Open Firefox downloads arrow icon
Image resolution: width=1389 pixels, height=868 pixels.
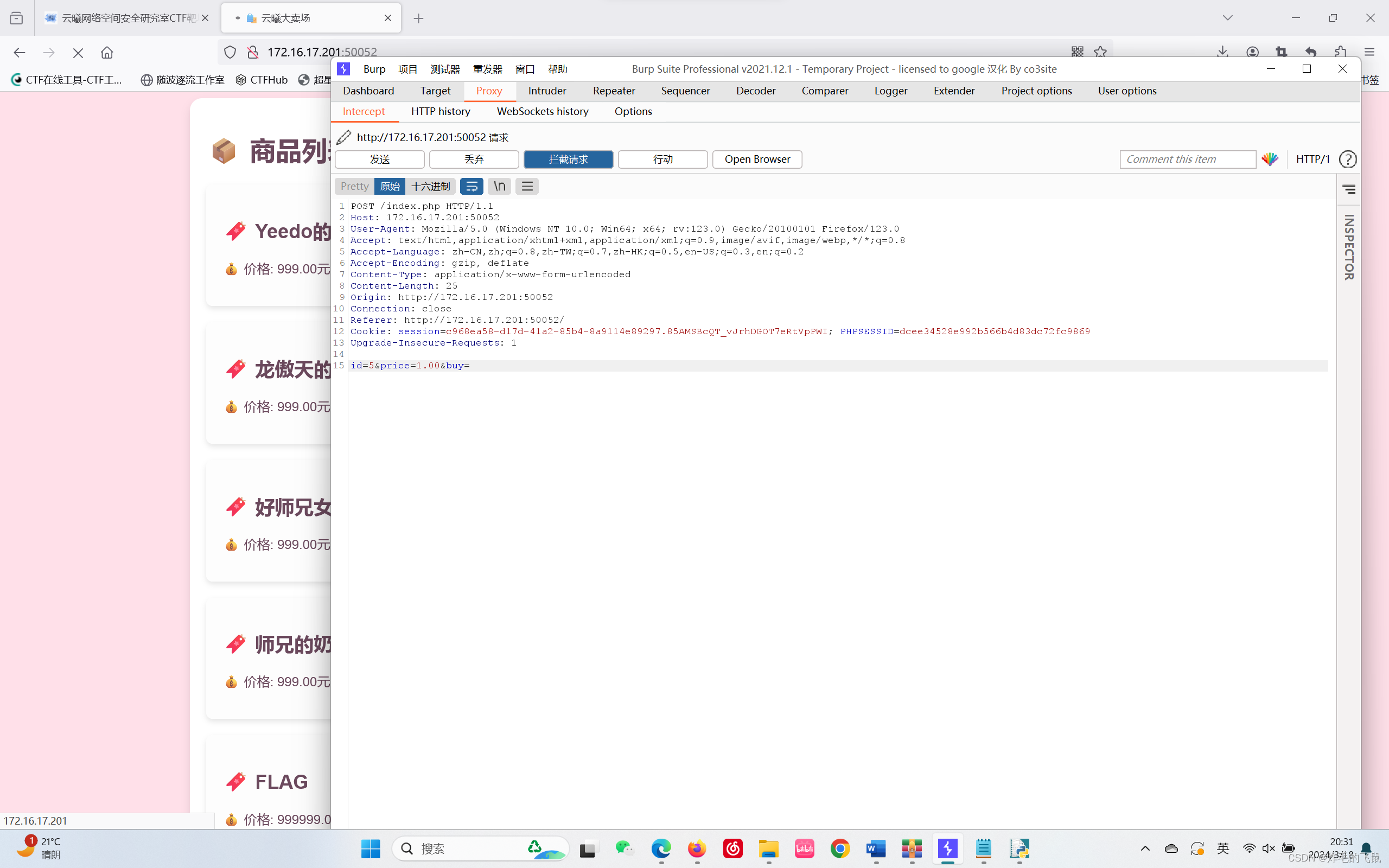click(x=1222, y=52)
